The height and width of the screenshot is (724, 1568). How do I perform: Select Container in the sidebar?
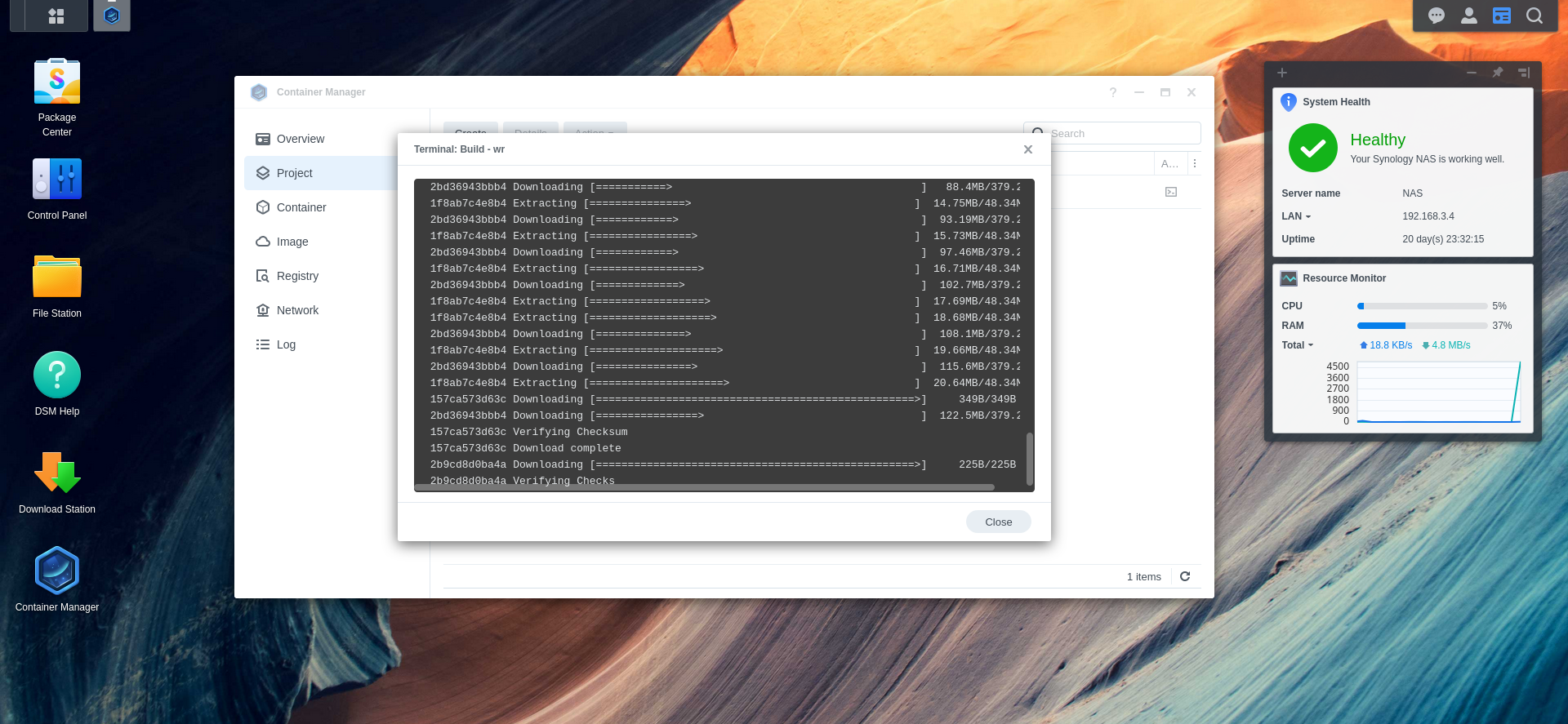point(301,207)
